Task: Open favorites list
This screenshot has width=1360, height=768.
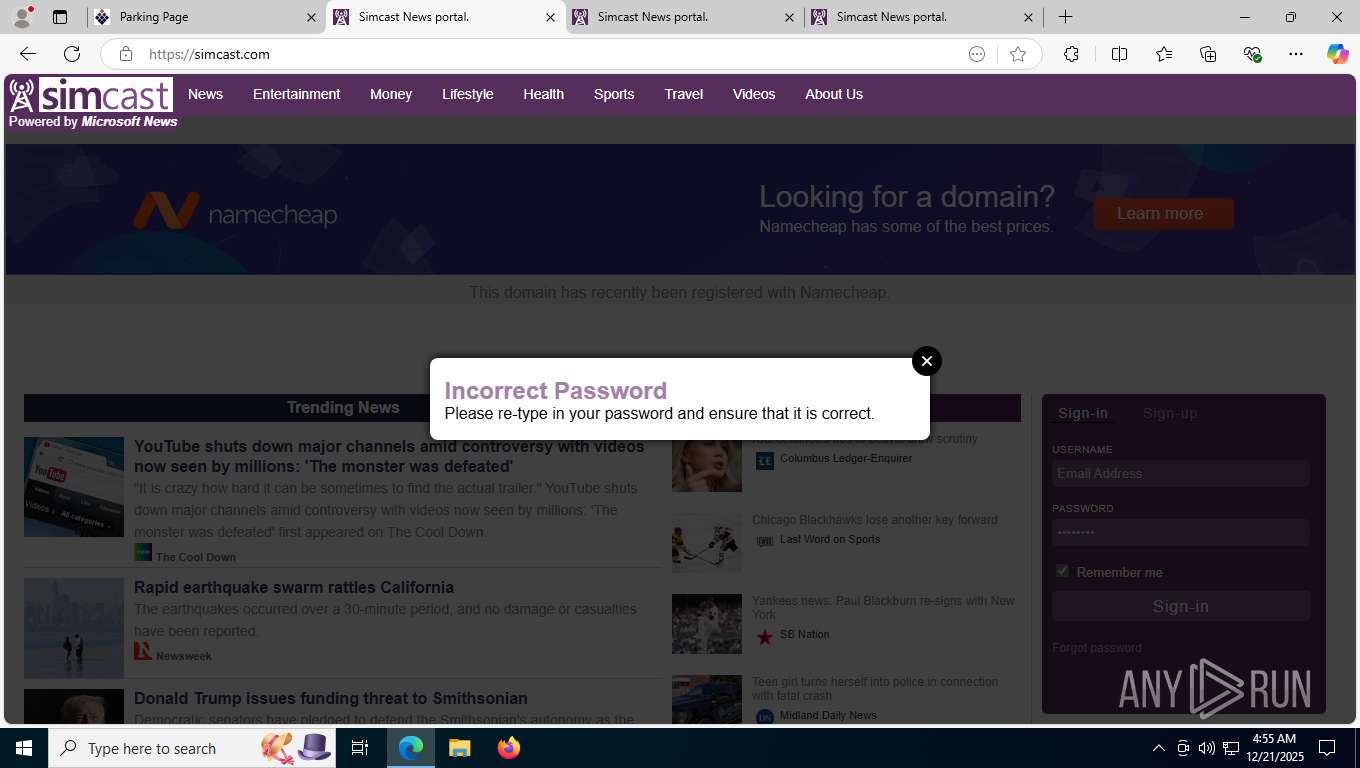Action: (1164, 54)
